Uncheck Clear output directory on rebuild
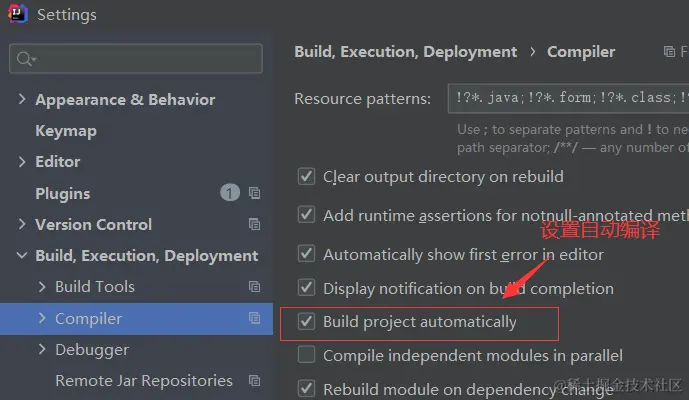The height and width of the screenshot is (400, 689). [x=307, y=177]
